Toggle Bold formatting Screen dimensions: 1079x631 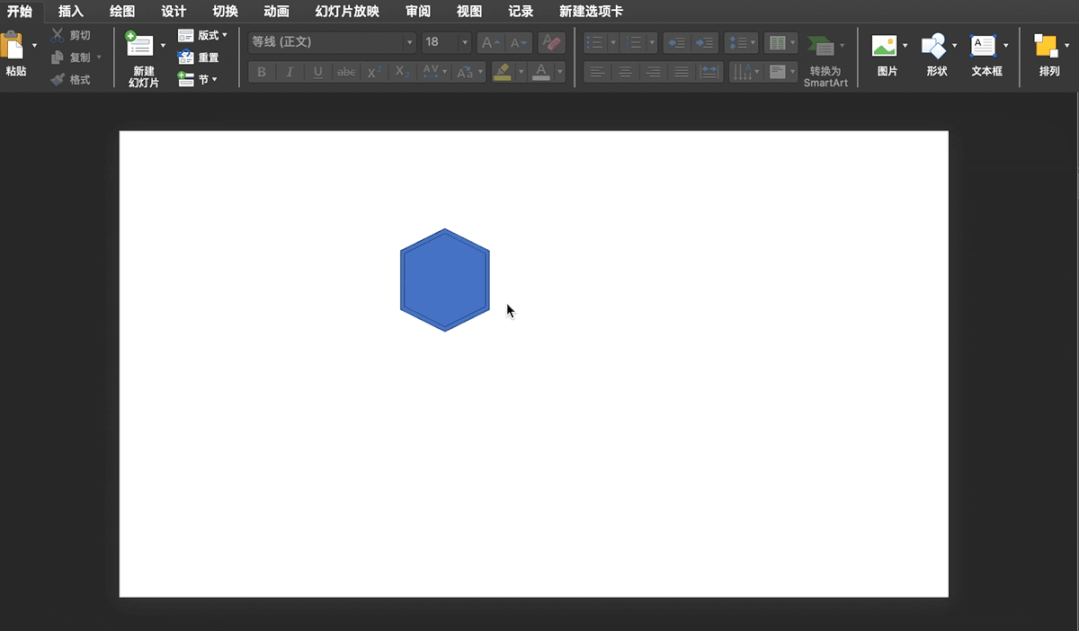pyautogui.click(x=261, y=72)
